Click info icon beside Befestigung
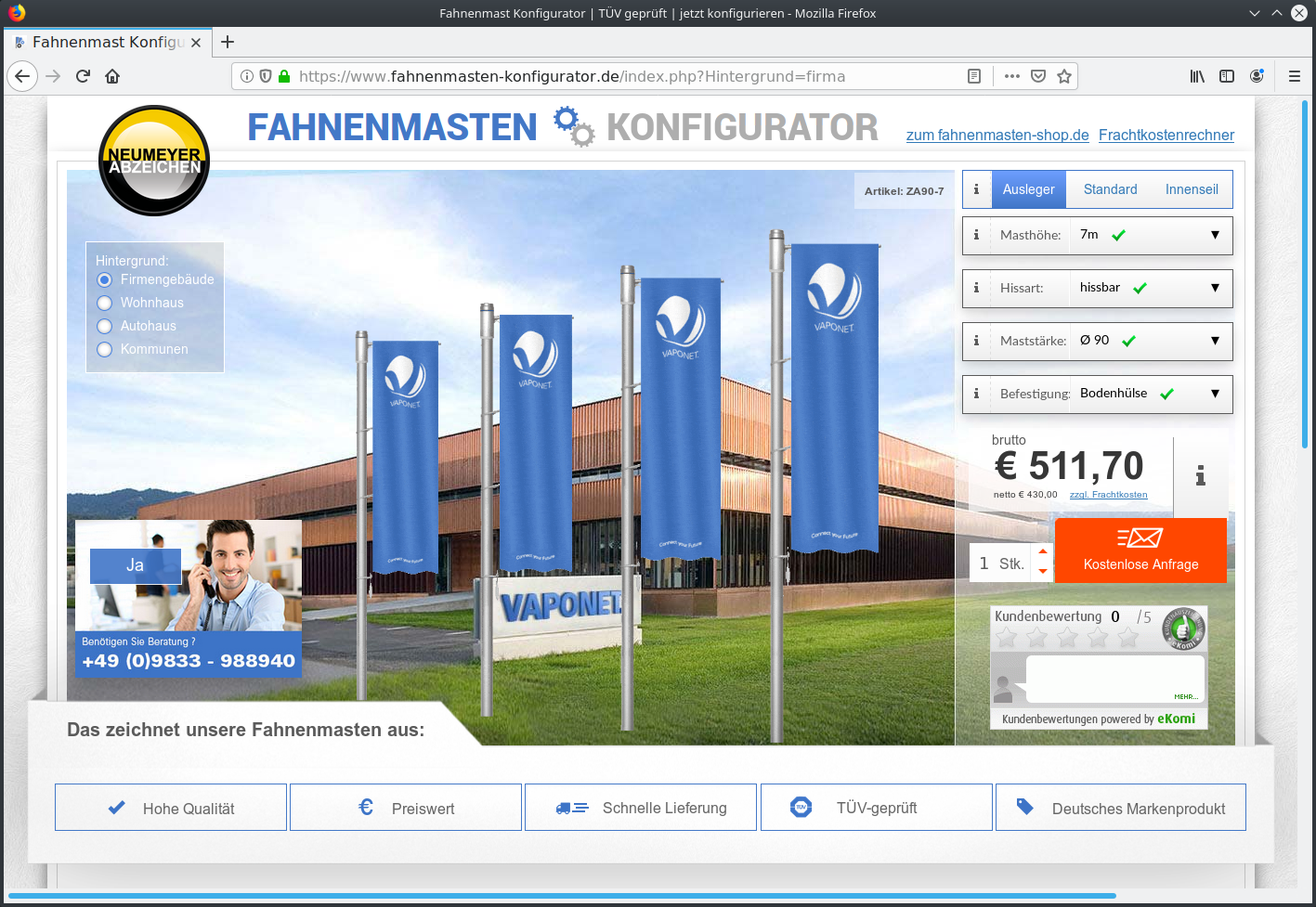Image resolution: width=1316 pixels, height=907 pixels. [x=976, y=394]
